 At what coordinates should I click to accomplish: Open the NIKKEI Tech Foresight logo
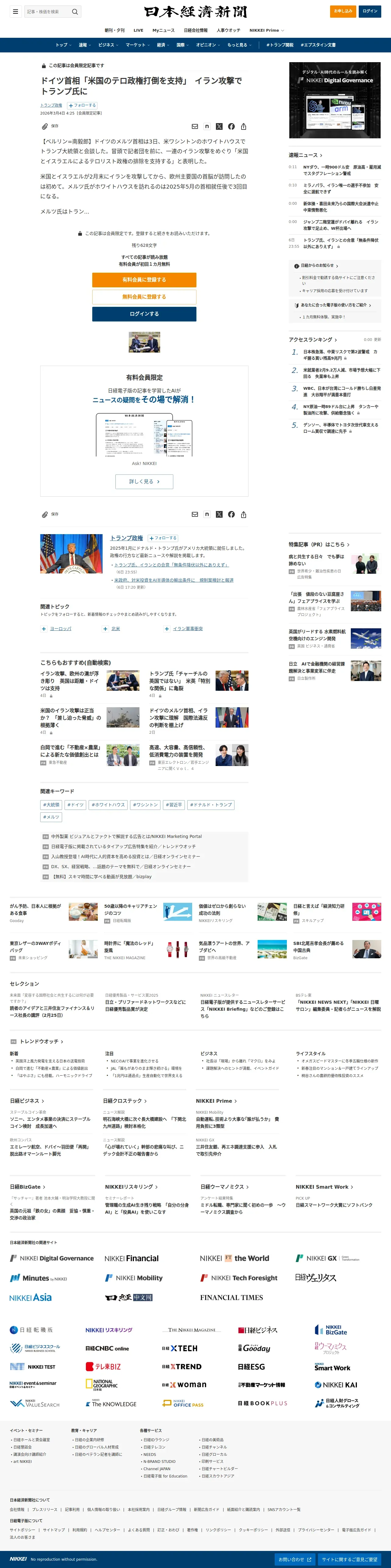coord(239,1278)
